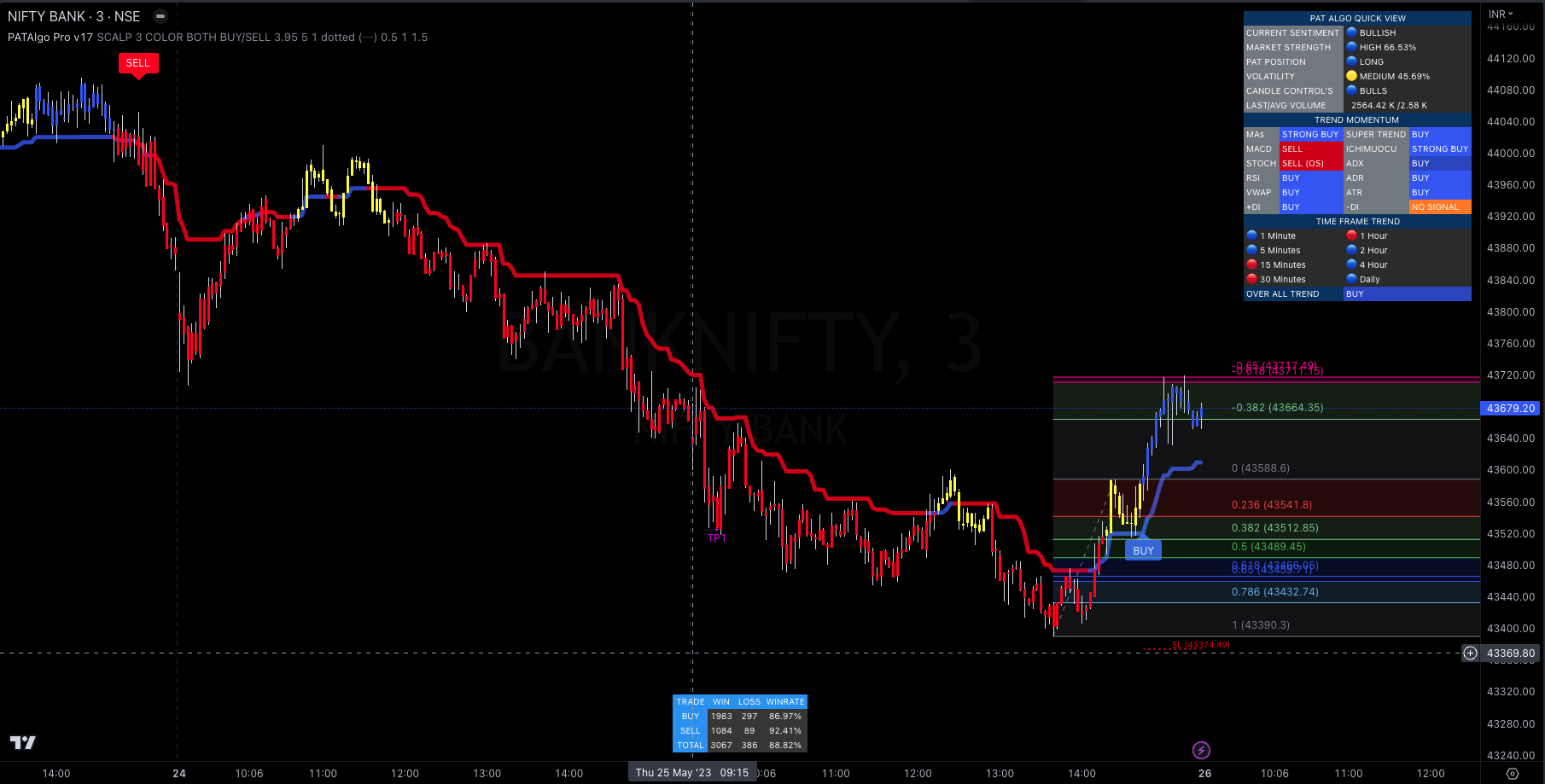Click the blue dot beside 4 Hour

coord(1351,264)
